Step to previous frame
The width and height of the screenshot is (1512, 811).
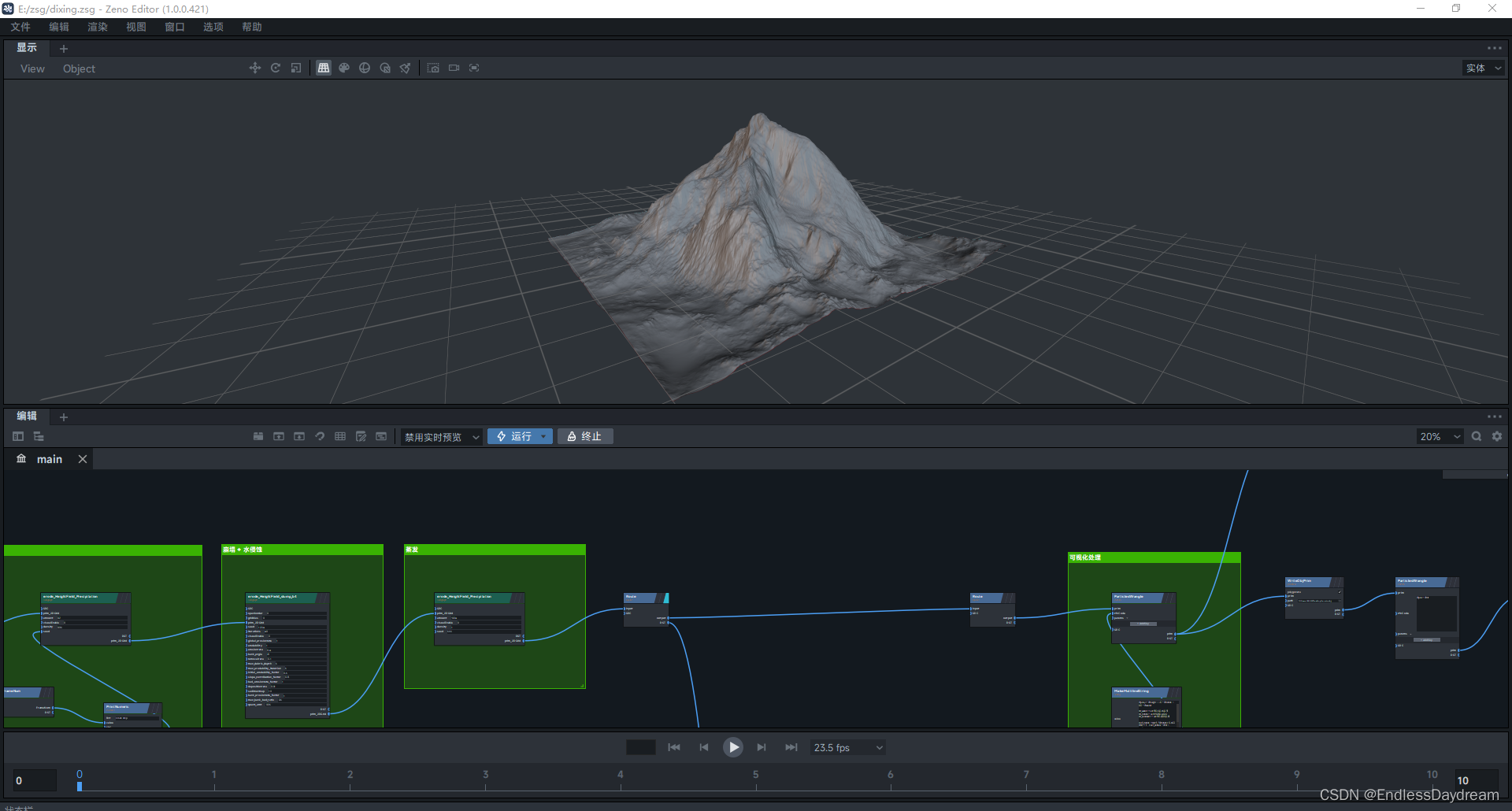[x=704, y=747]
